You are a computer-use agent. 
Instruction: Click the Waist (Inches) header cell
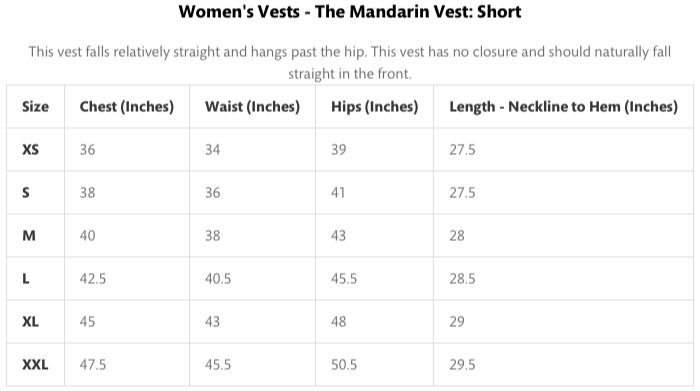[x=252, y=107]
